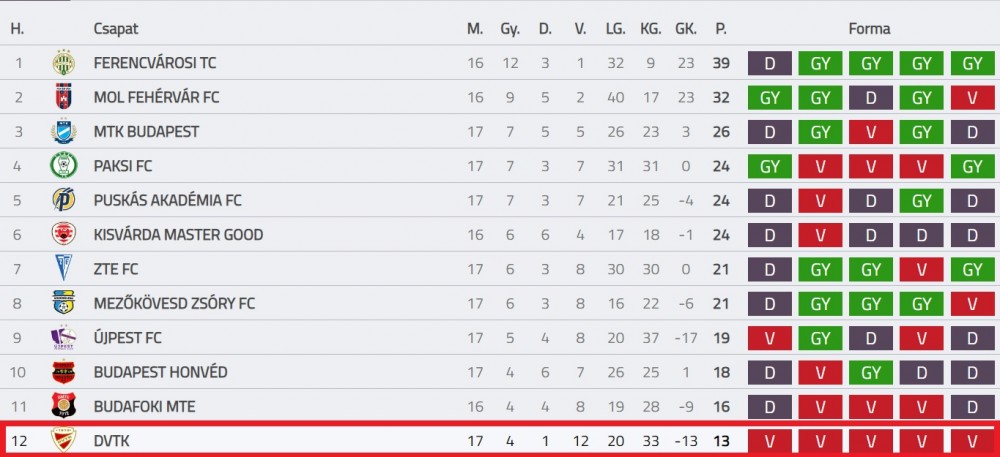The height and width of the screenshot is (457, 1000).
Task: Select the Paksi FC round green logo
Action: pos(64,166)
